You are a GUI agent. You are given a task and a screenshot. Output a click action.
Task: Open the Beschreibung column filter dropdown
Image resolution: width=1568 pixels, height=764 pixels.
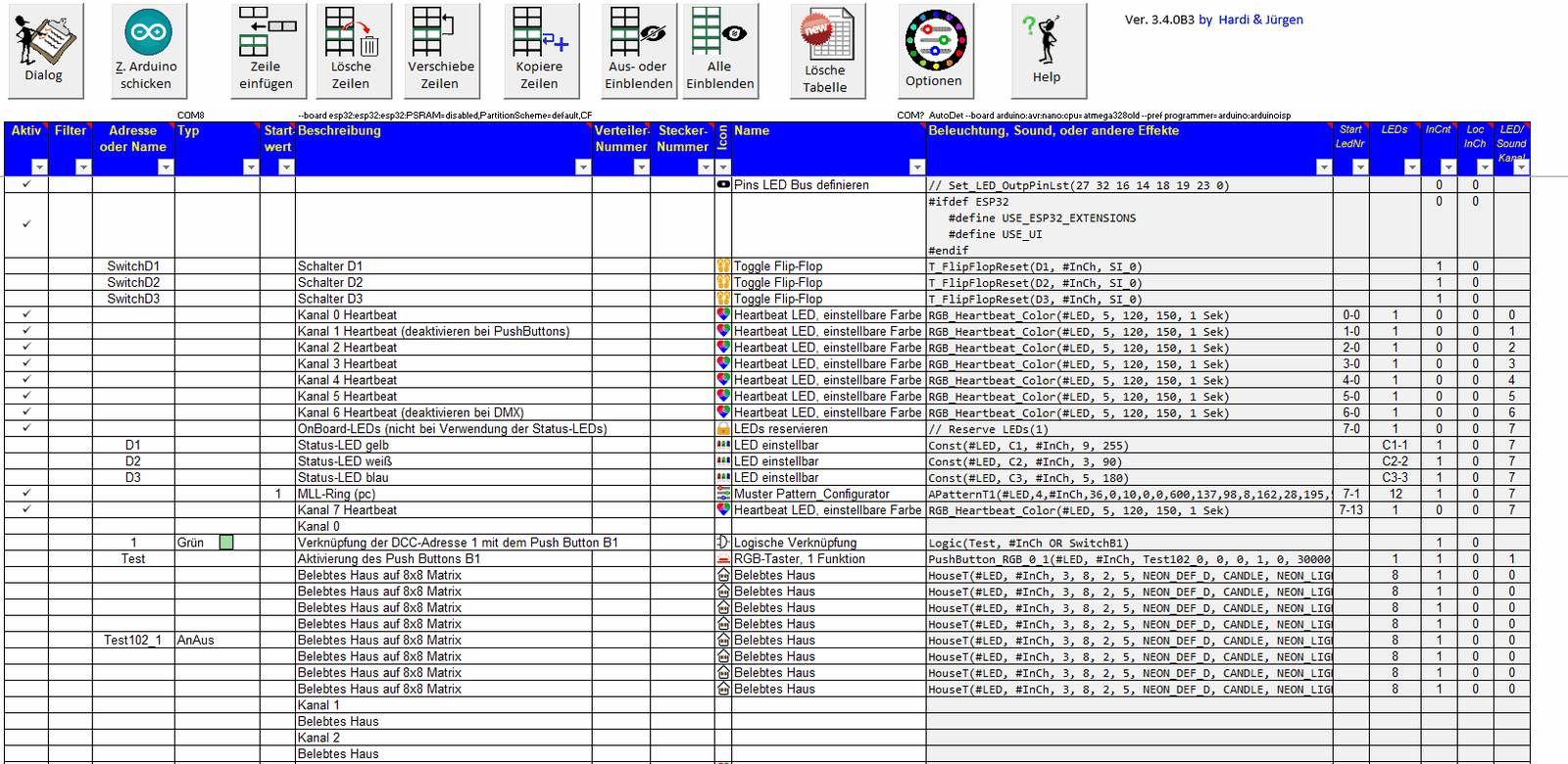point(582,167)
